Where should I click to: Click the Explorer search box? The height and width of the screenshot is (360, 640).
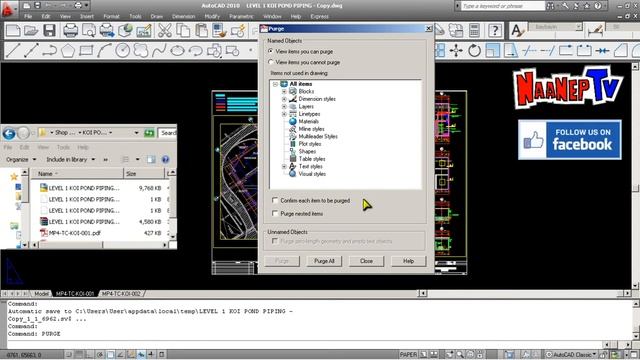point(167,133)
